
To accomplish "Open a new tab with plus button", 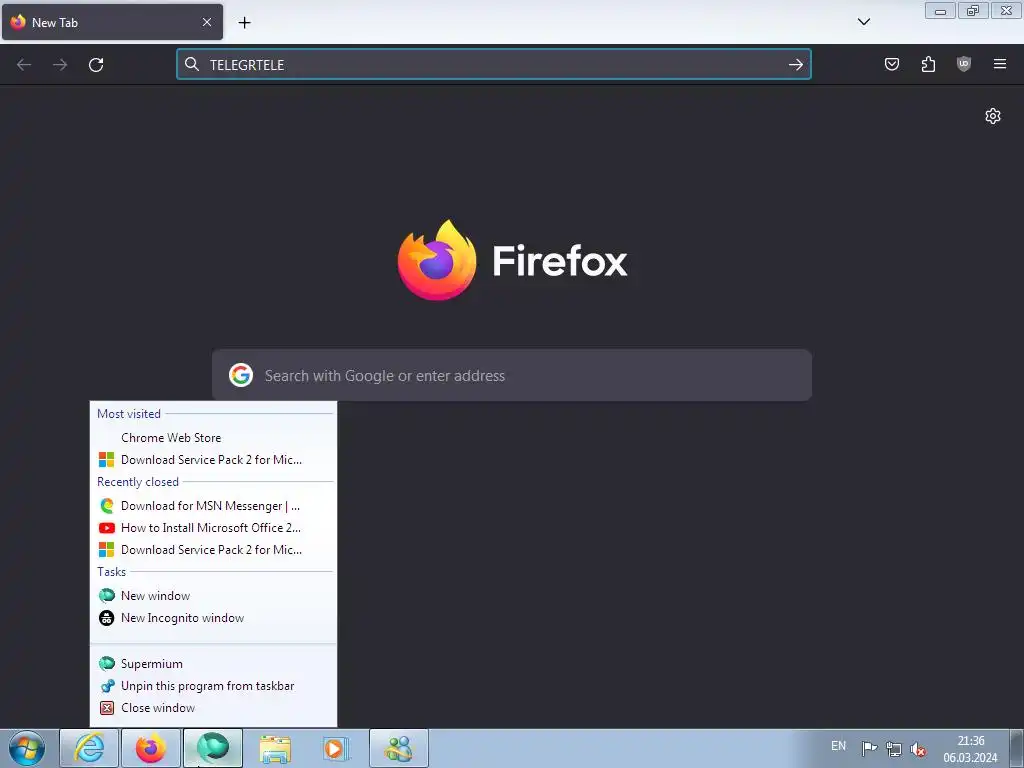I will tap(244, 23).
